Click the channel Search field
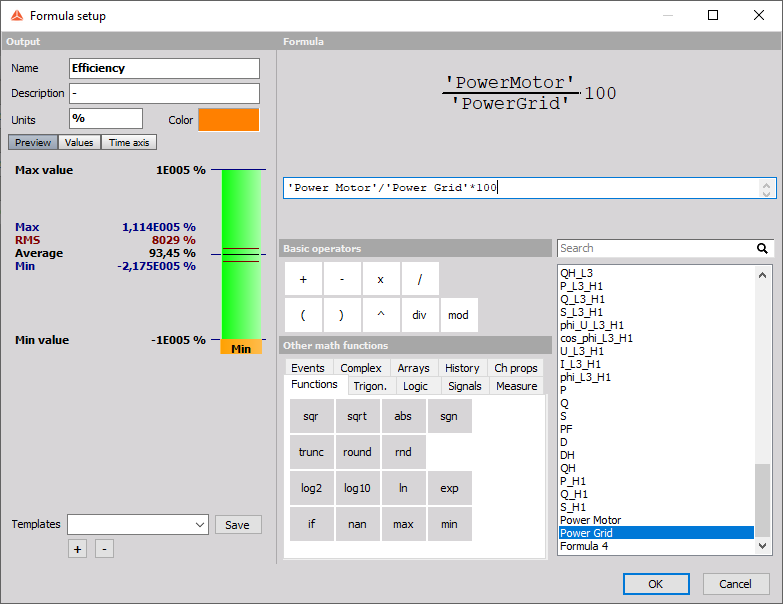The image size is (783, 604). [657, 248]
